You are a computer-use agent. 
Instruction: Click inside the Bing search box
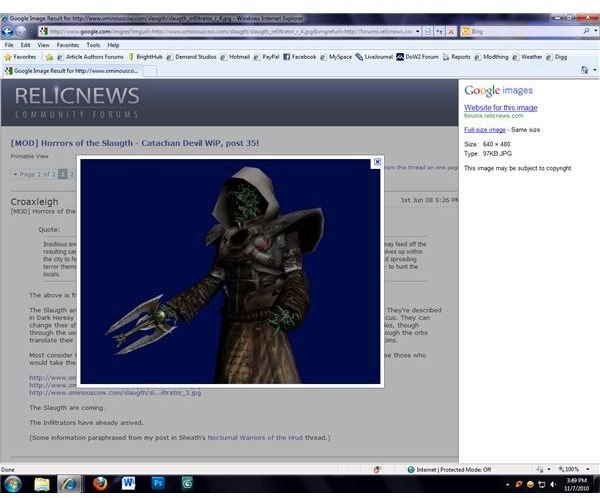point(525,31)
